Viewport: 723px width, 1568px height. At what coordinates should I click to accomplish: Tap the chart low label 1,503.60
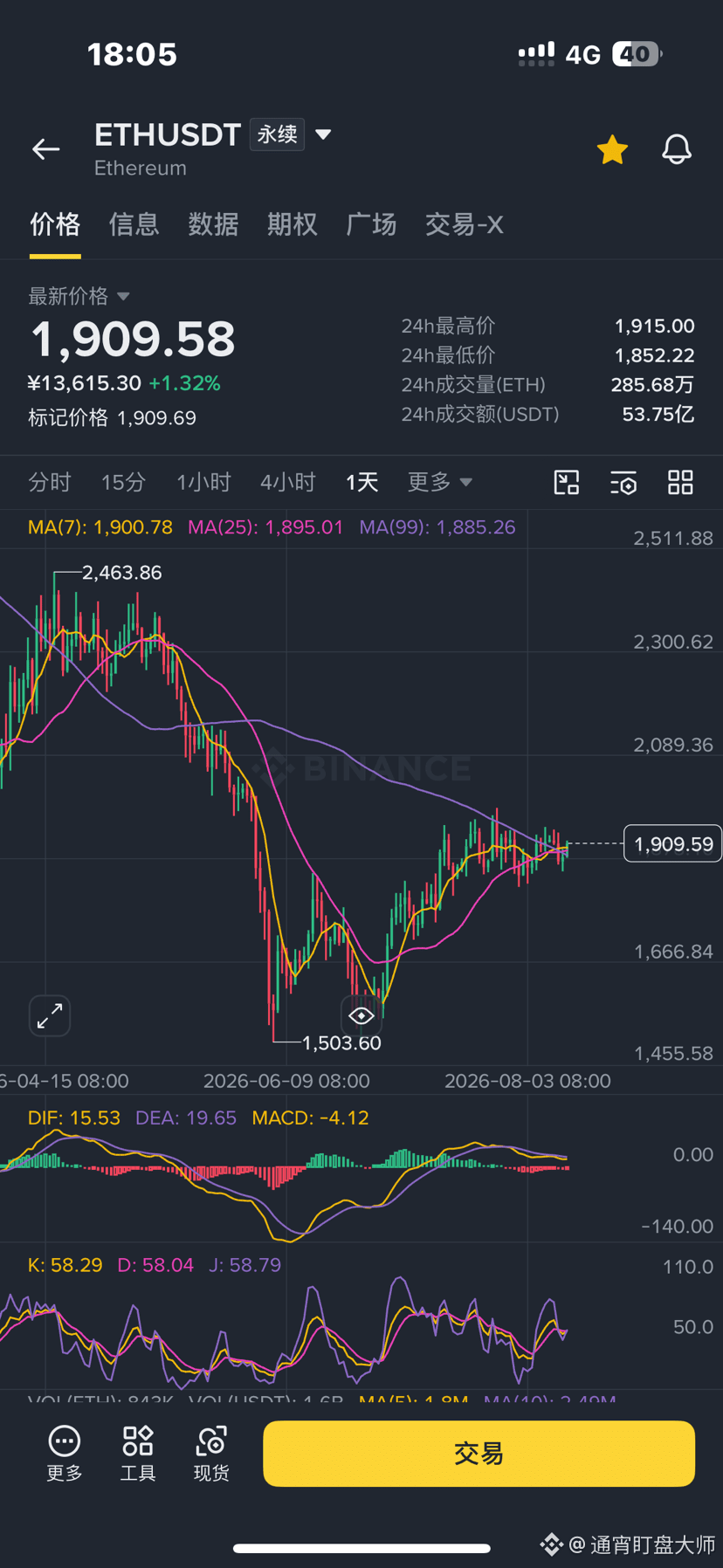[x=341, y=1043]
